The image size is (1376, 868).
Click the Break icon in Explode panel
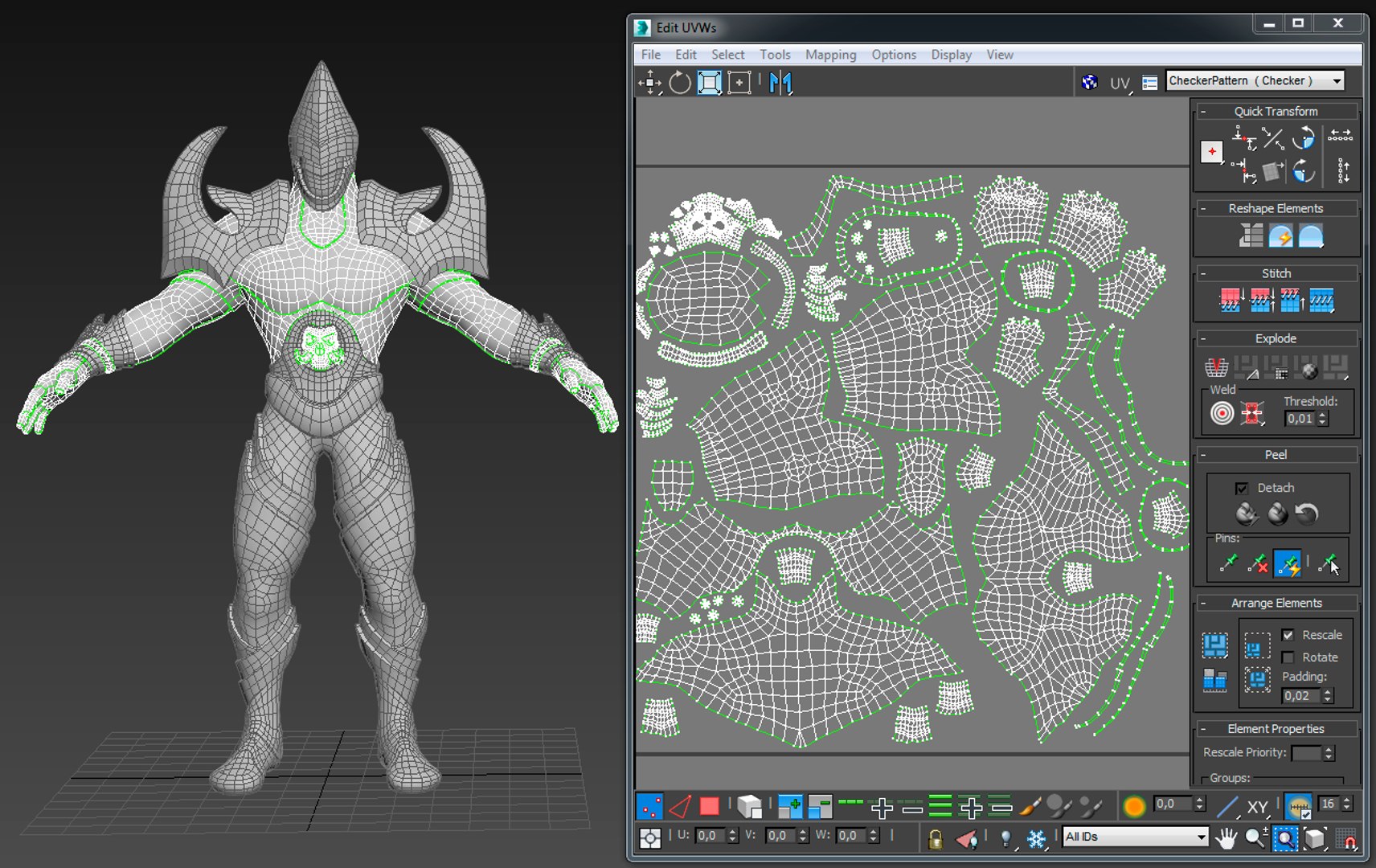tap(1216, 367)
